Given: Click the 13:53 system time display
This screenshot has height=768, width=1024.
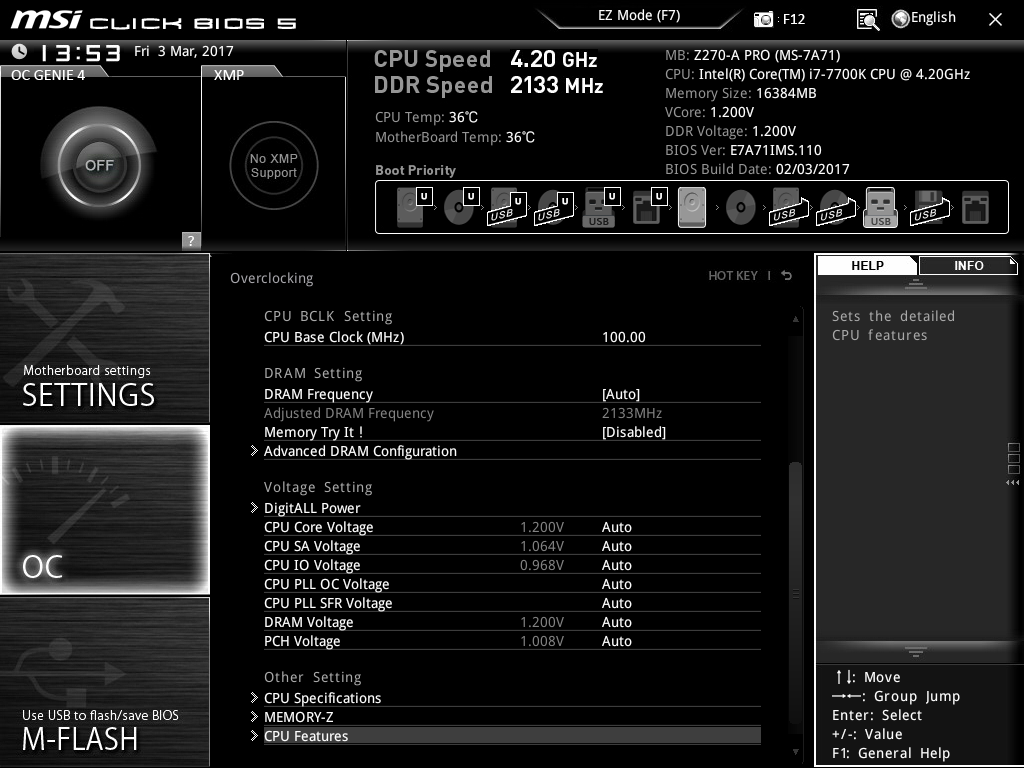Looking at the screenshot, I should pos(80,53).
